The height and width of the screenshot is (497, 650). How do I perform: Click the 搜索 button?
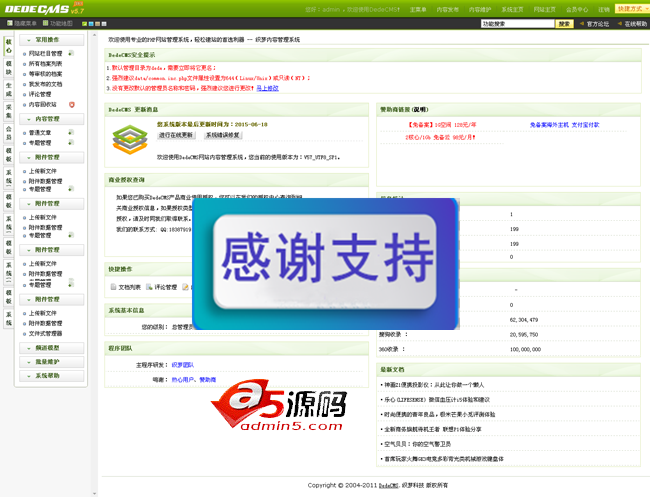click(565, 24)
